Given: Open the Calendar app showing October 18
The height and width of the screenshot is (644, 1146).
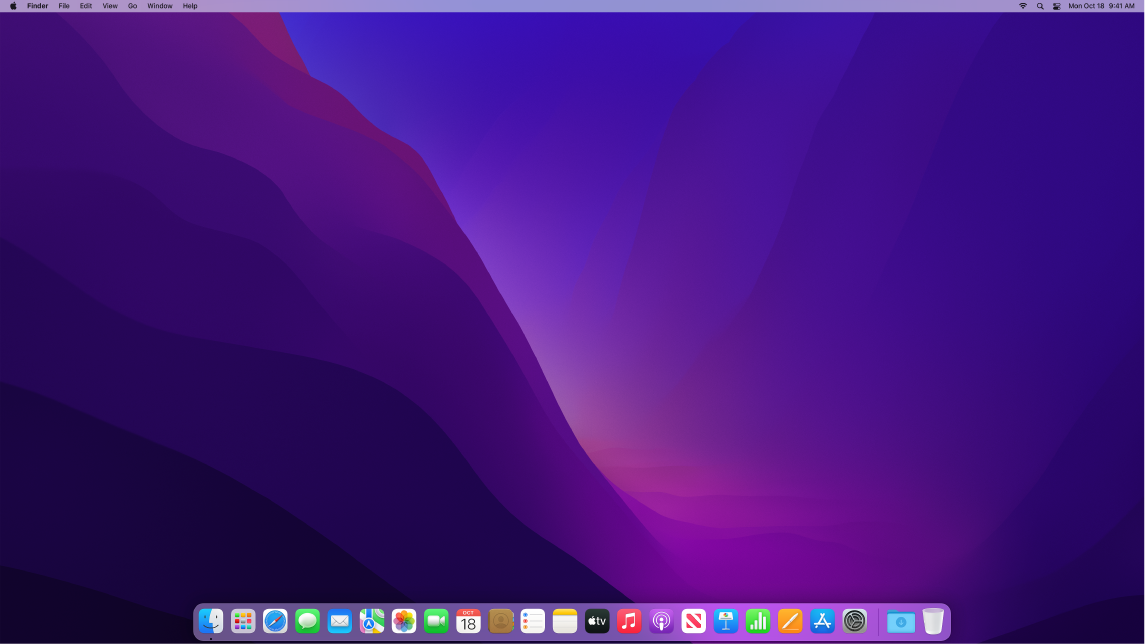Looking at the screenshot, I should (x=468, y=621).
